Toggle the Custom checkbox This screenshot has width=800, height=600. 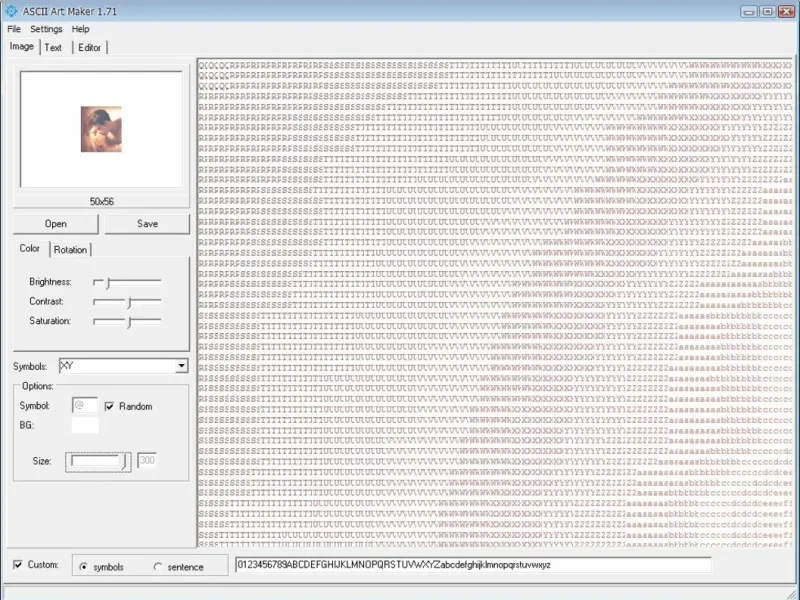18,564
